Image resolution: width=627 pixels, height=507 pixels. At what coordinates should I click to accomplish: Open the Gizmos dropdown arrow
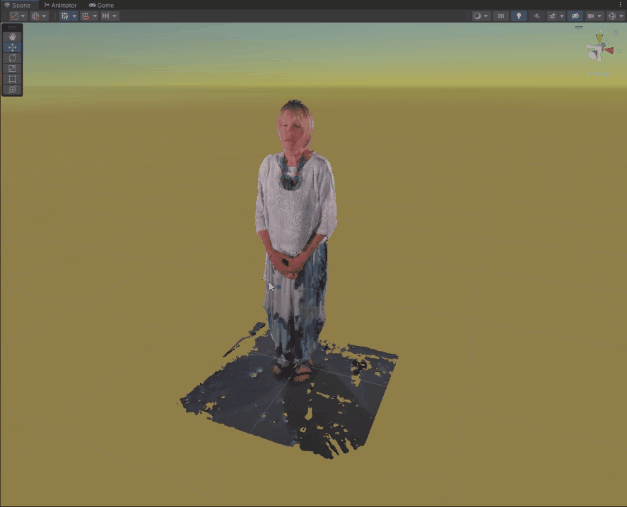click(x=621, y=16)
